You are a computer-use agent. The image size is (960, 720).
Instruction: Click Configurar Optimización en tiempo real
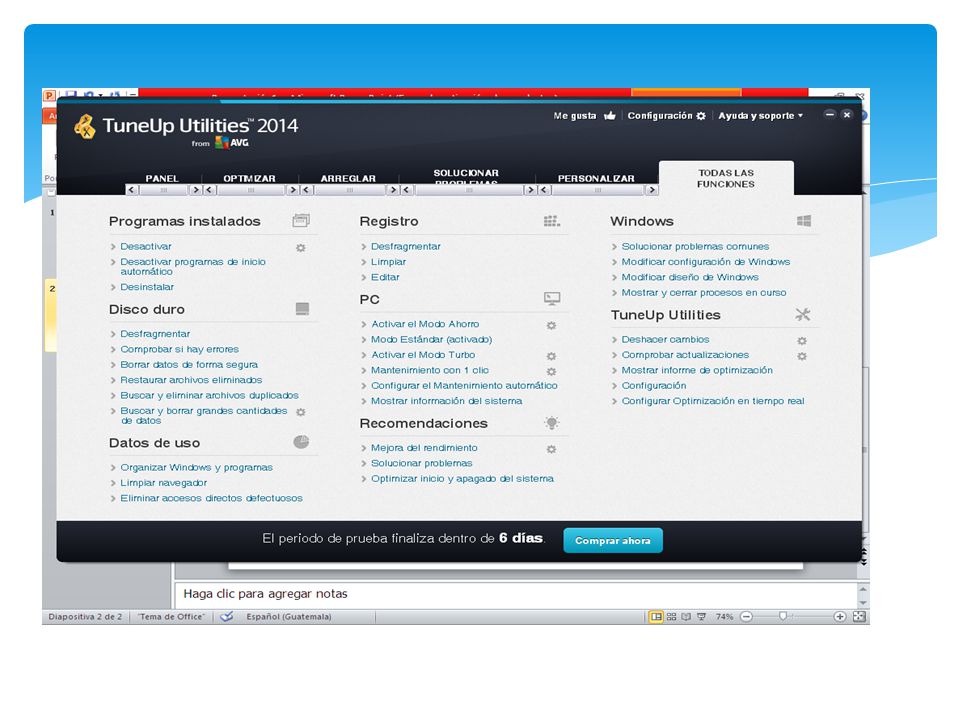click(713, 400)
